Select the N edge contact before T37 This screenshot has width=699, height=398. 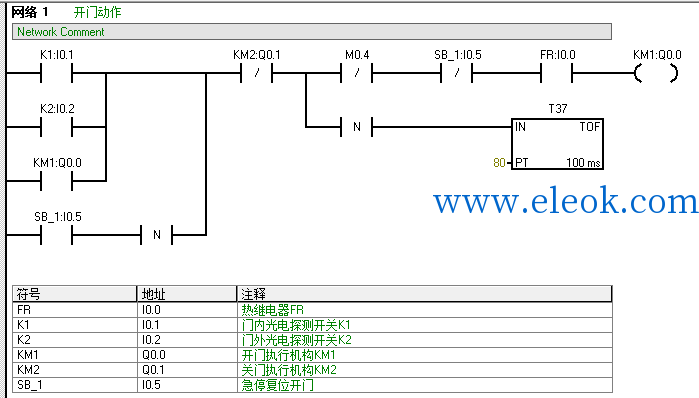[x=357, y=127]
